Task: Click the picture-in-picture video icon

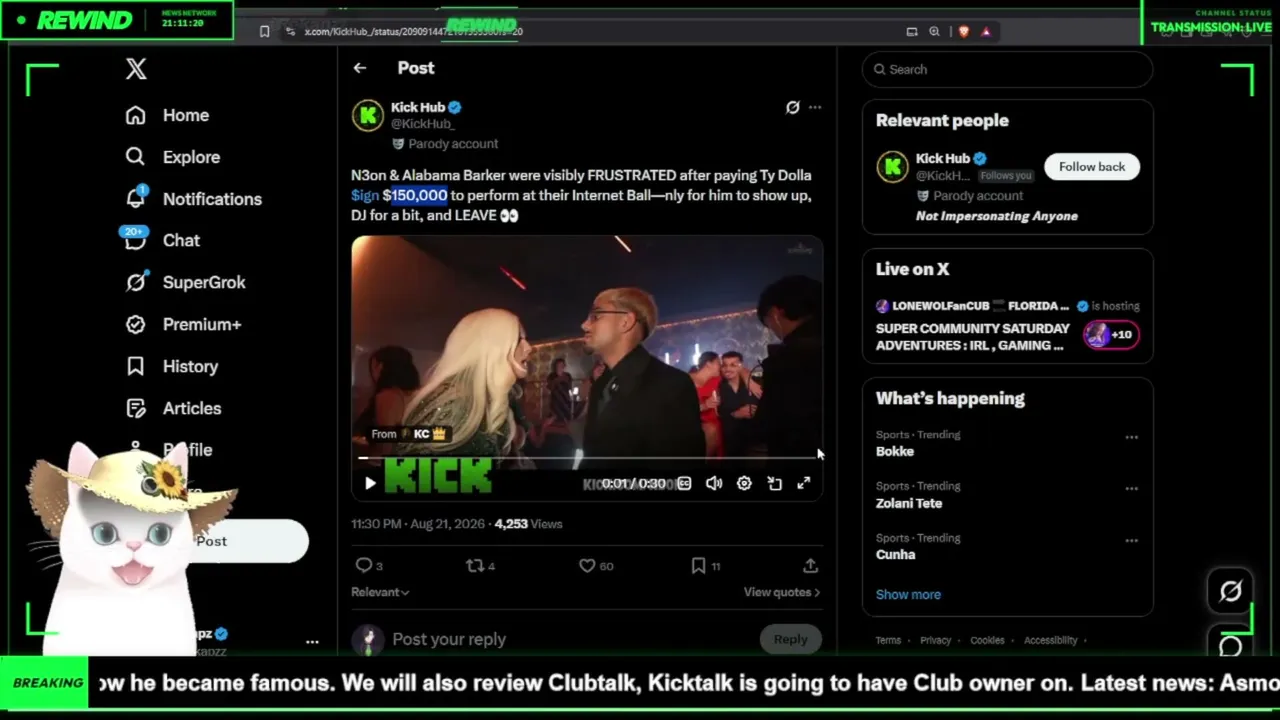Action: (774, 484)
